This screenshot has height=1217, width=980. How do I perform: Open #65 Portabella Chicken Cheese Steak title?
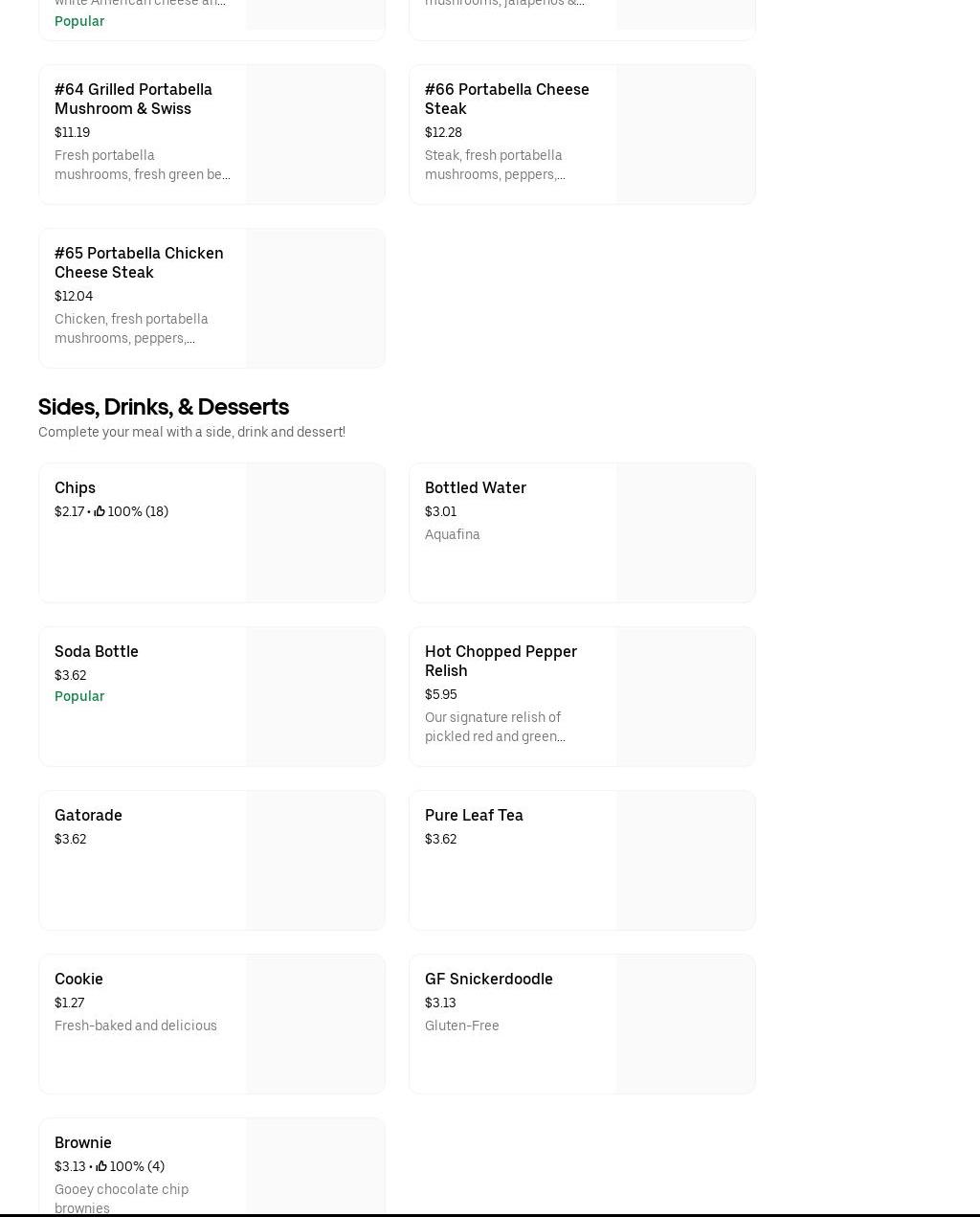[x=139, y=262]
